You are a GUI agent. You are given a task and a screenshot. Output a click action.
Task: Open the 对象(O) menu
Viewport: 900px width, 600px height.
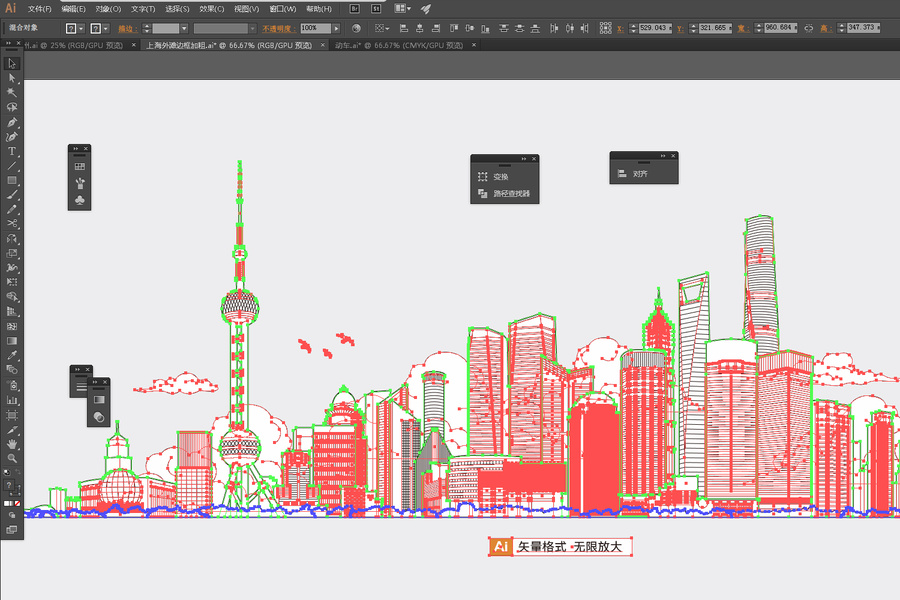(108, 9)
